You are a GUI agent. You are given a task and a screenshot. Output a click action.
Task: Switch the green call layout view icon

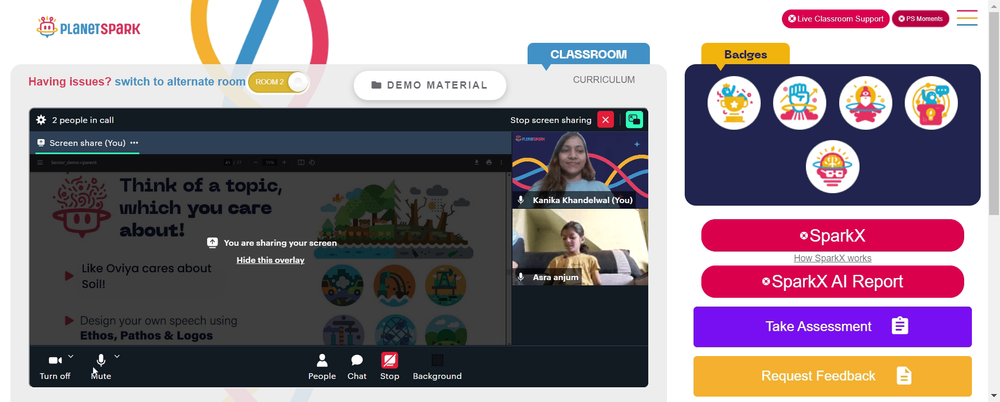click(634, 120)
